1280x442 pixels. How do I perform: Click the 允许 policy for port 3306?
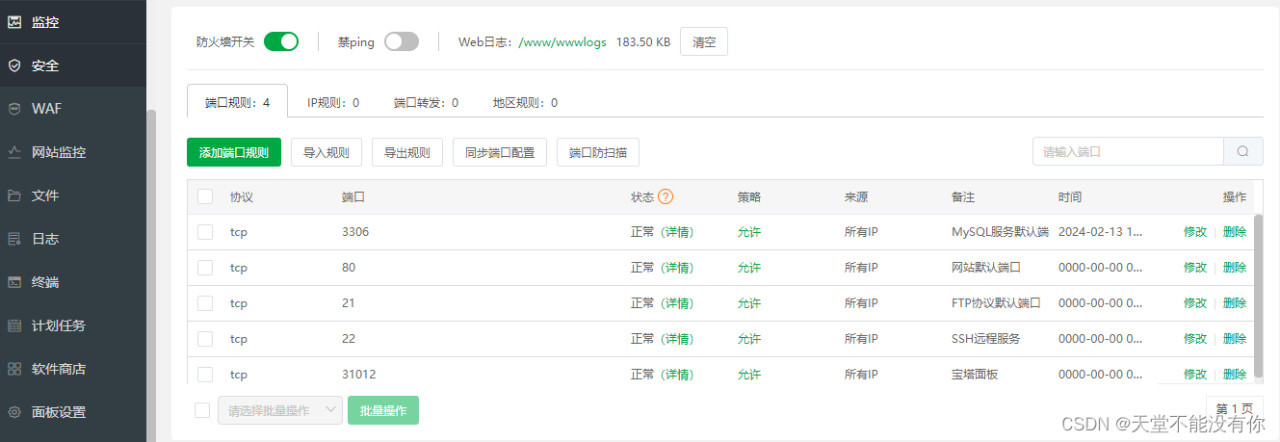point(749,232)
